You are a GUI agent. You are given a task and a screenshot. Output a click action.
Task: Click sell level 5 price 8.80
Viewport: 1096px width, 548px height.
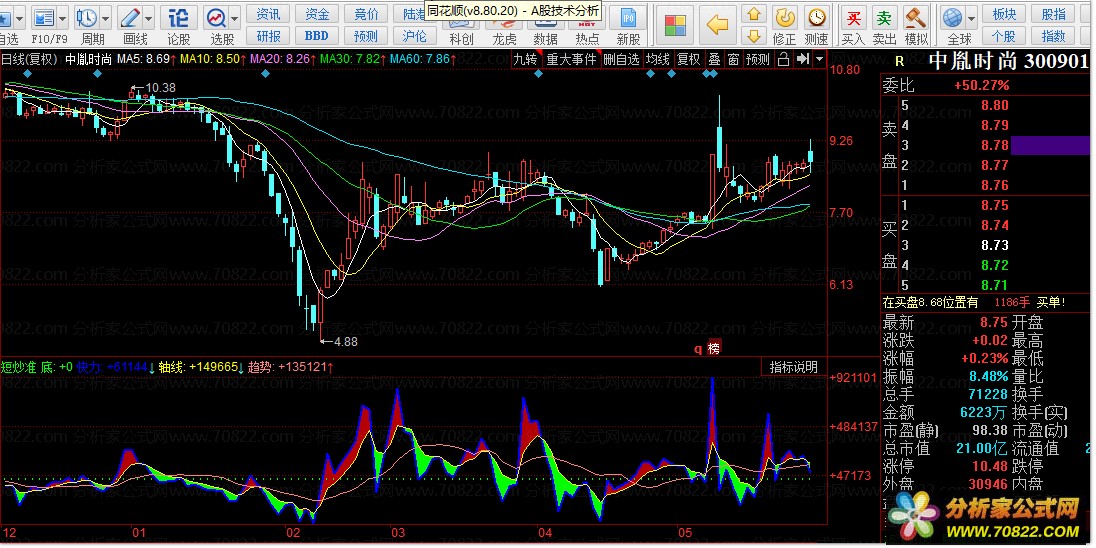[x=995, y=106]
